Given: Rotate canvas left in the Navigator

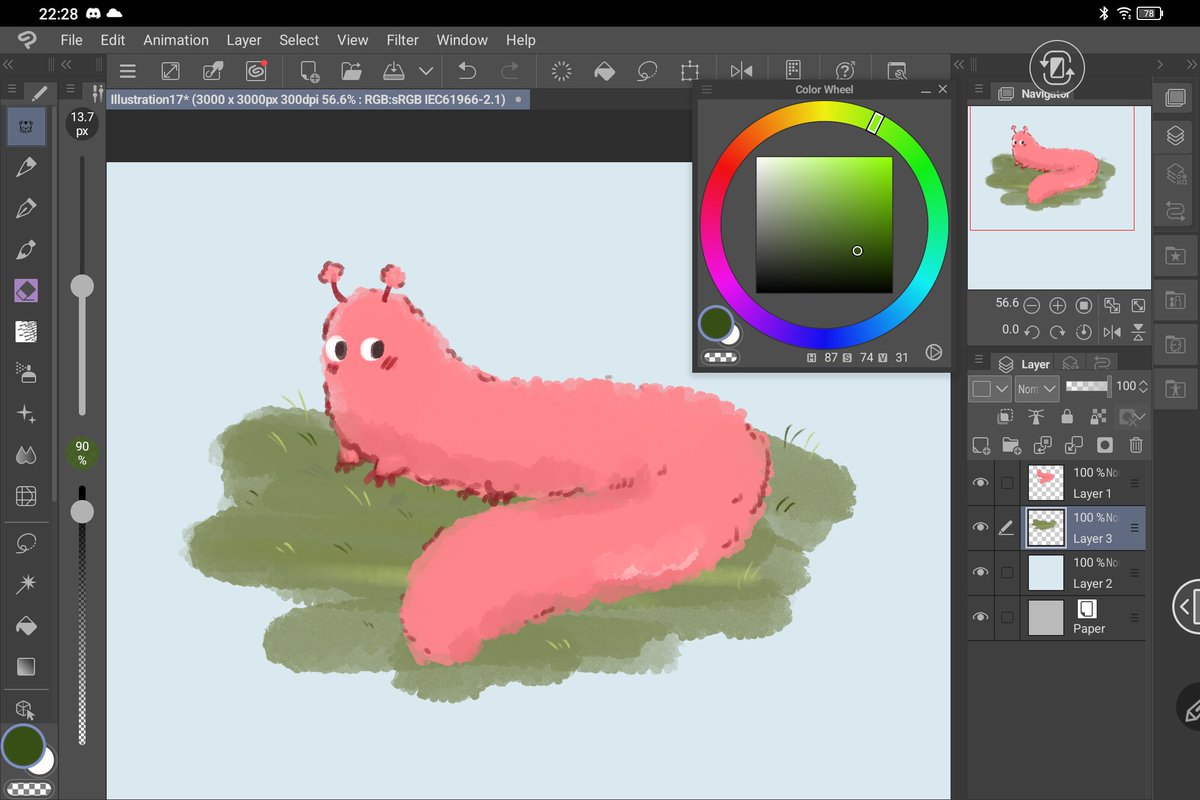Looking at the screenshot, I should (x=1031, y=331).
